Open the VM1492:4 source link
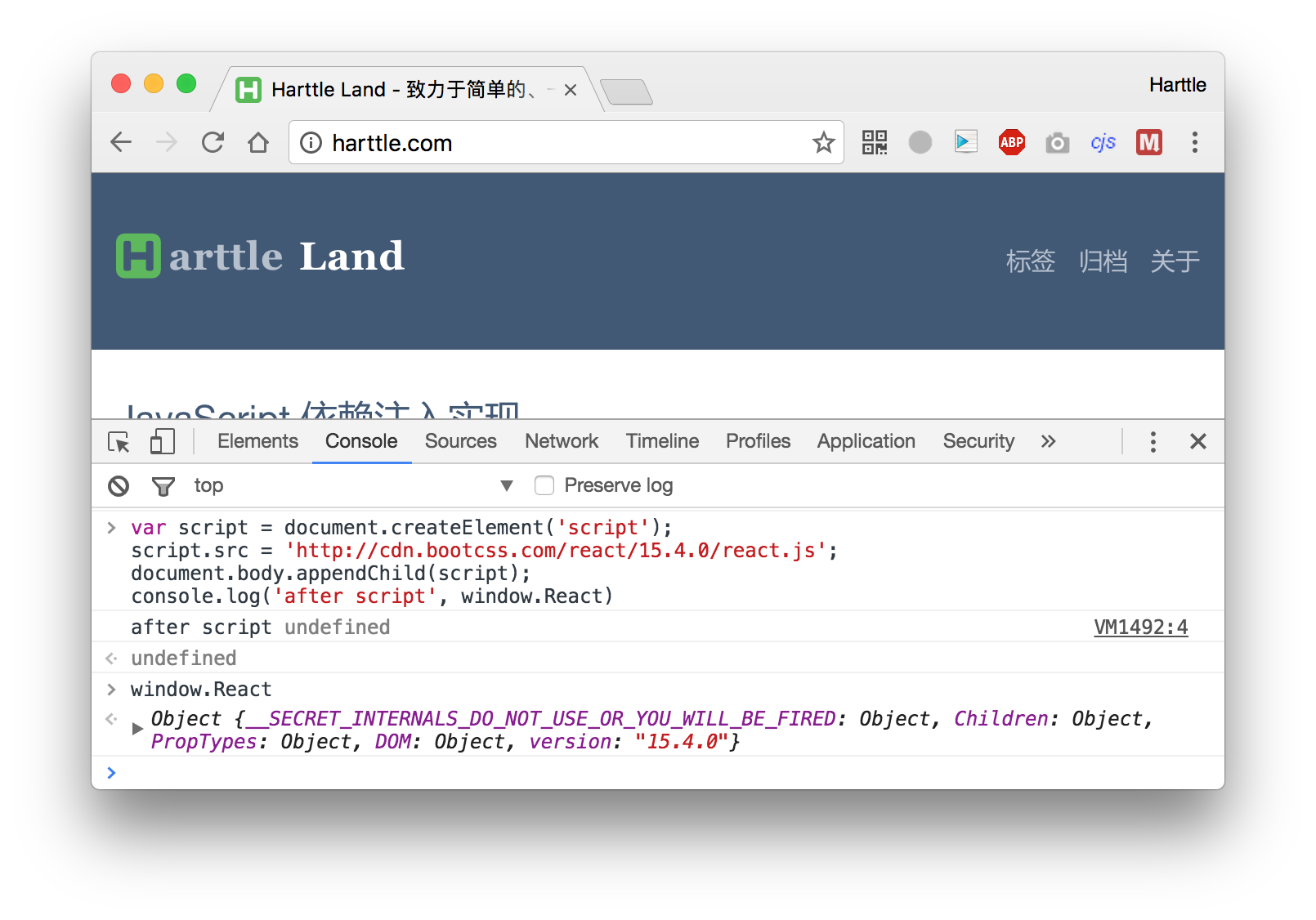Viewport: 1316px width, 920px height. 1140,627
